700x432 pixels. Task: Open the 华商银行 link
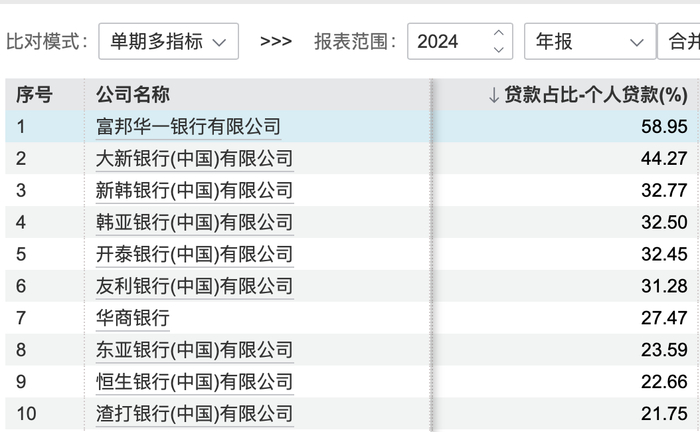coord(133,318)
